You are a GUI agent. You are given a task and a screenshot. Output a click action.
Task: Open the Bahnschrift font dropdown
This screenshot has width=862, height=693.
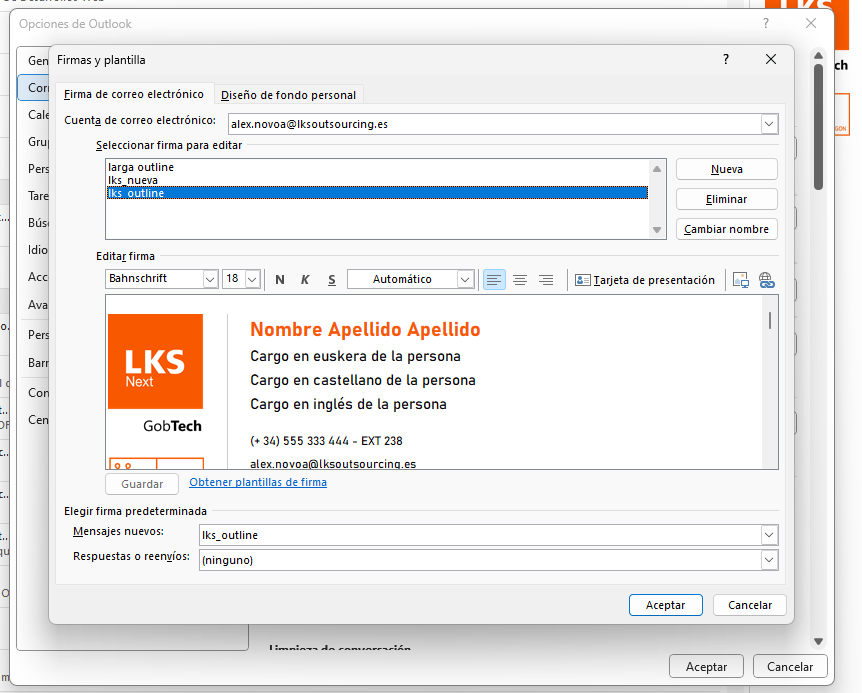pos(210,279)
